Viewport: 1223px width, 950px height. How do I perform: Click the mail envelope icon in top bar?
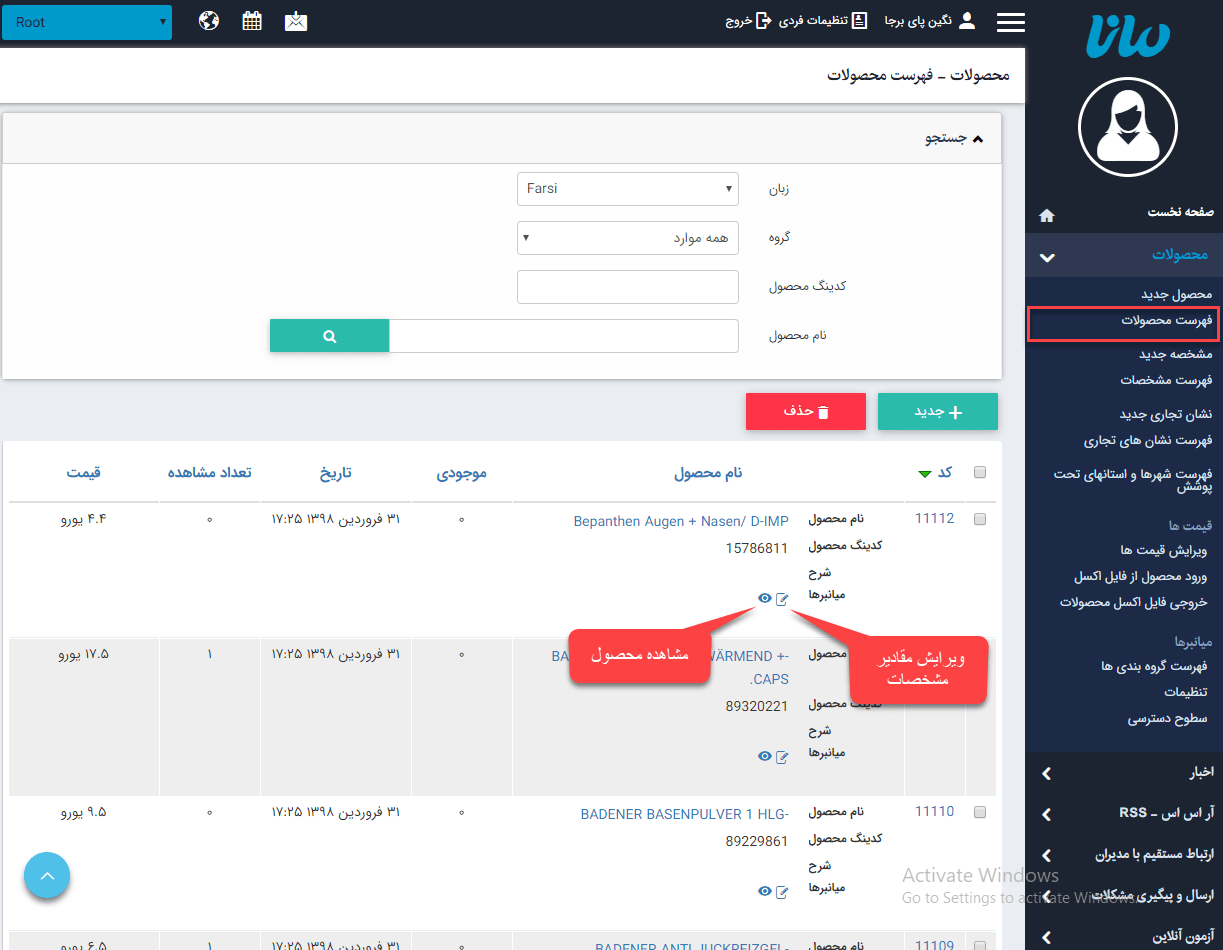pyautogui.click(x=296, y=21)
